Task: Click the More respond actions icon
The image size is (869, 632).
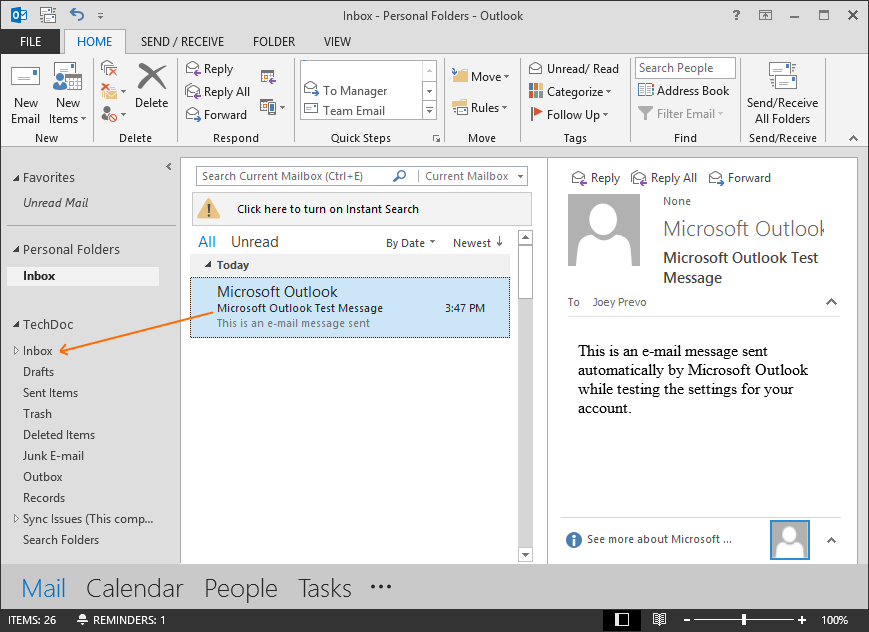Action: click(268, 106)
